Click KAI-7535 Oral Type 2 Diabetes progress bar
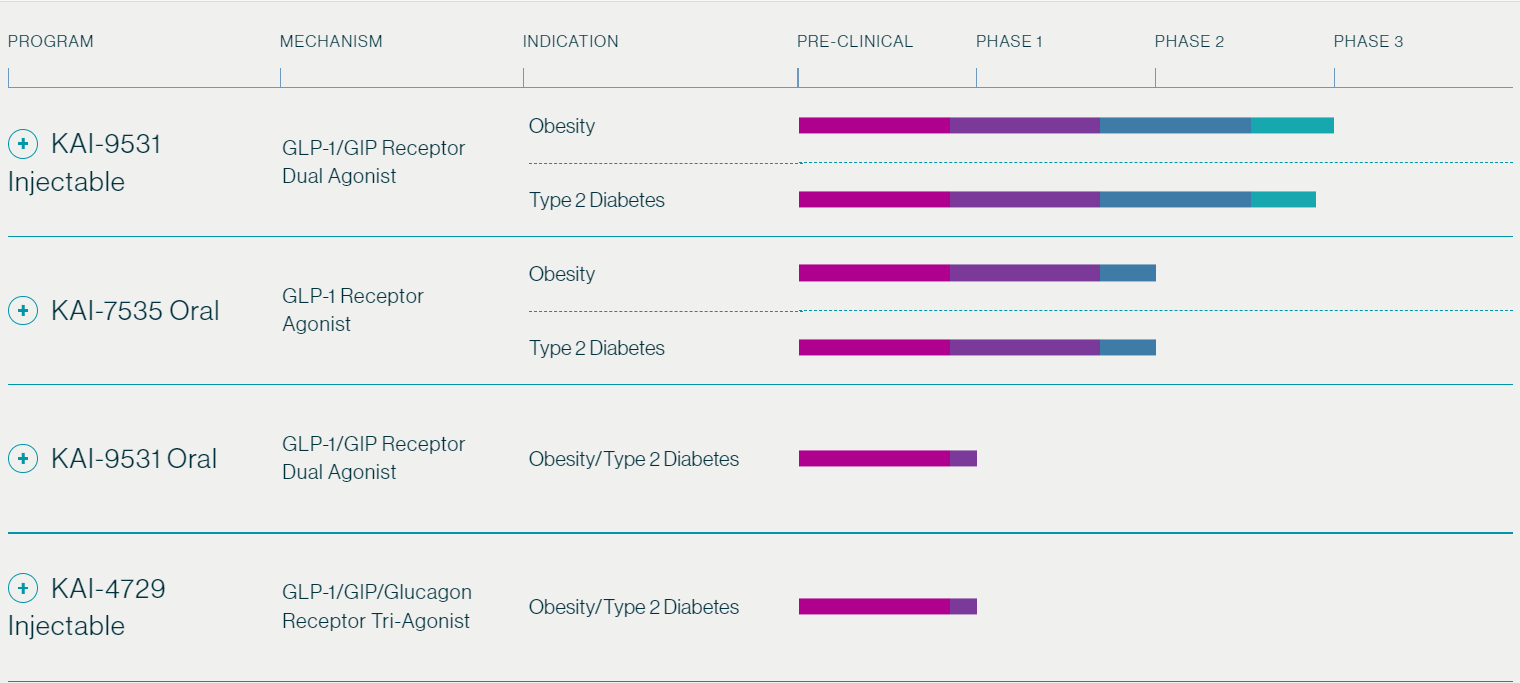The height and width of the screenshot is (683, 1520). tap(977, 348)
